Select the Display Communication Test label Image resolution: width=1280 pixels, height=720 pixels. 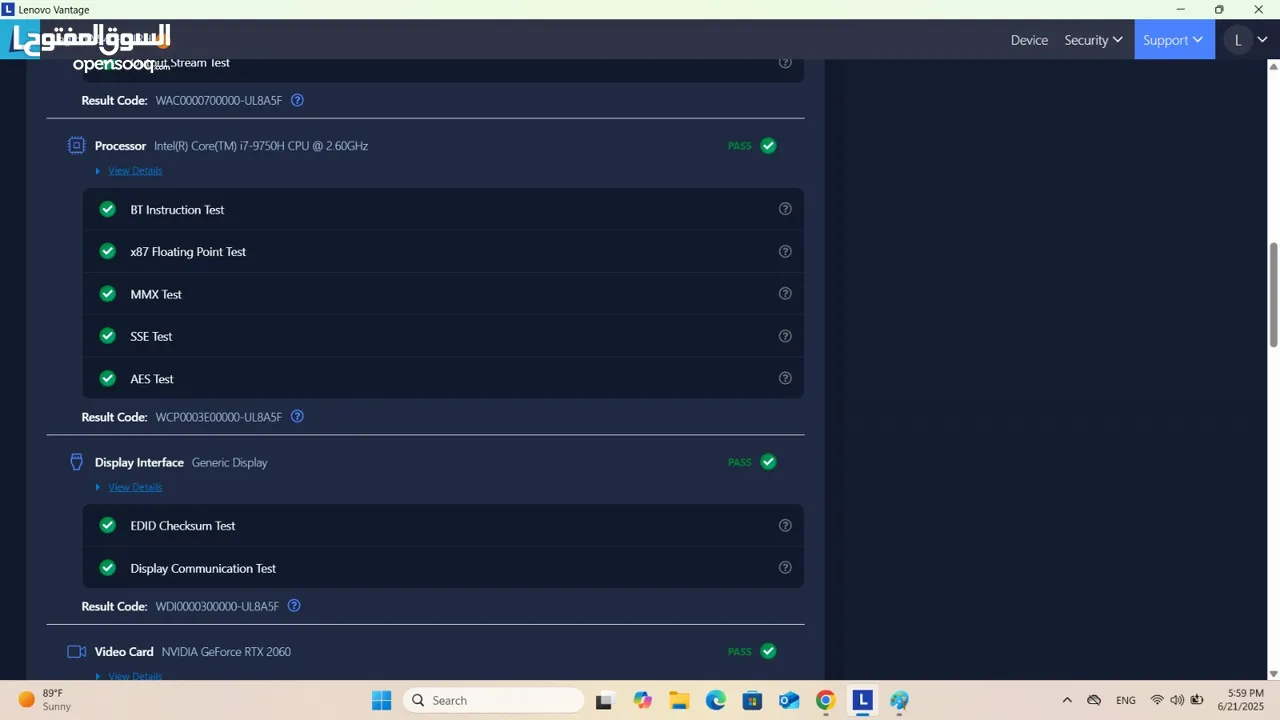click(x=203, y=568)
